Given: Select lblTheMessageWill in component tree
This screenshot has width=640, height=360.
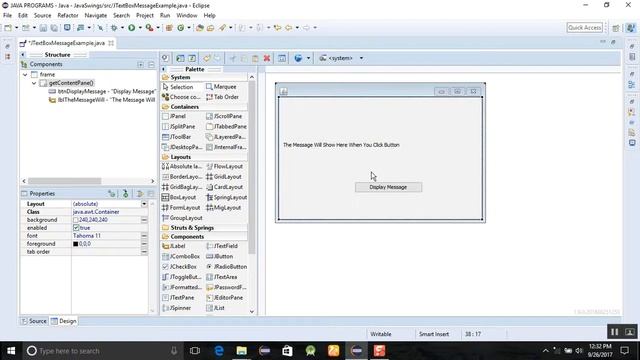Looking at the screenshot, I should 102,100.
